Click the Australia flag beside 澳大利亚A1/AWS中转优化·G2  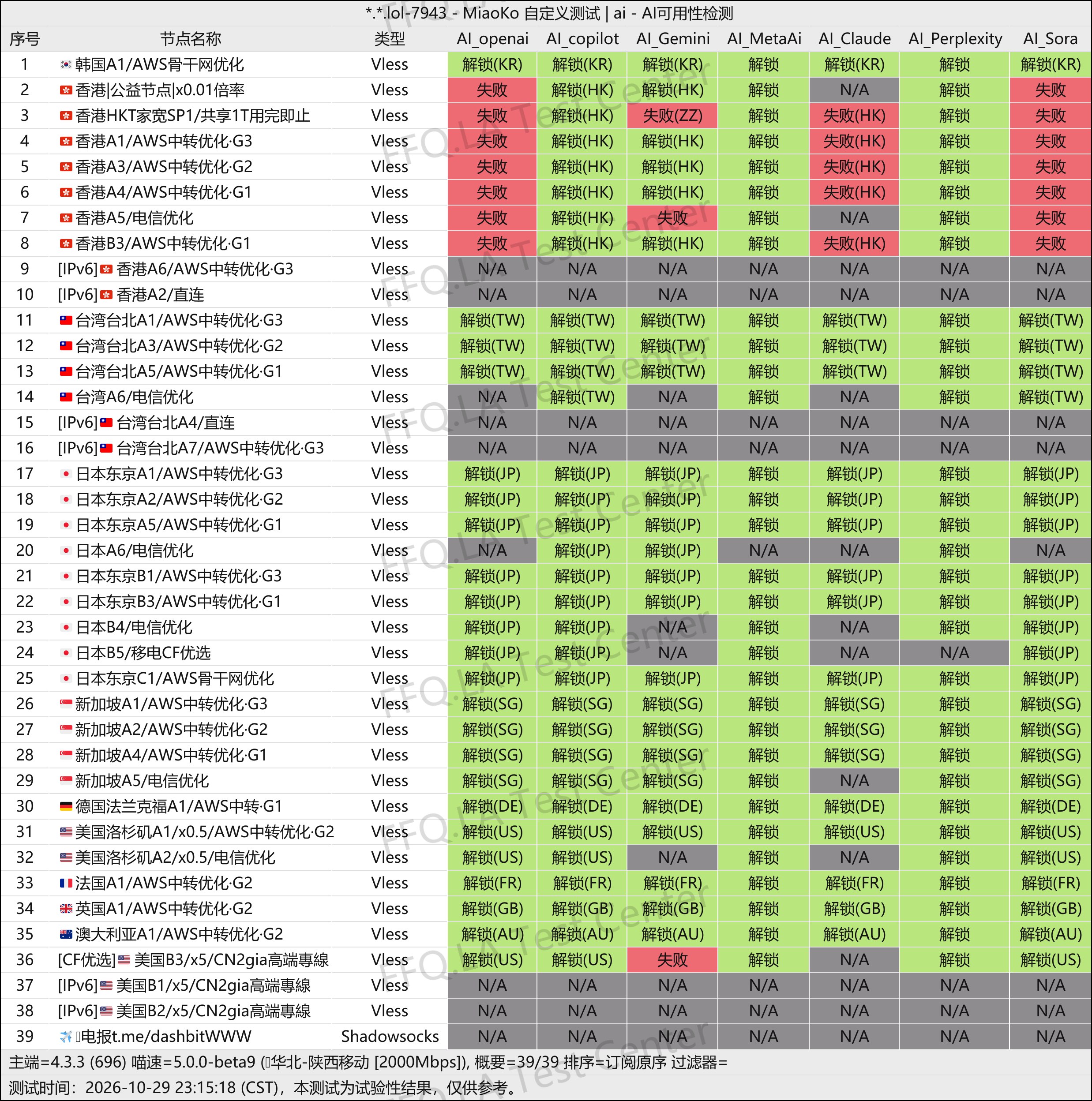click(x=66, y=934)
